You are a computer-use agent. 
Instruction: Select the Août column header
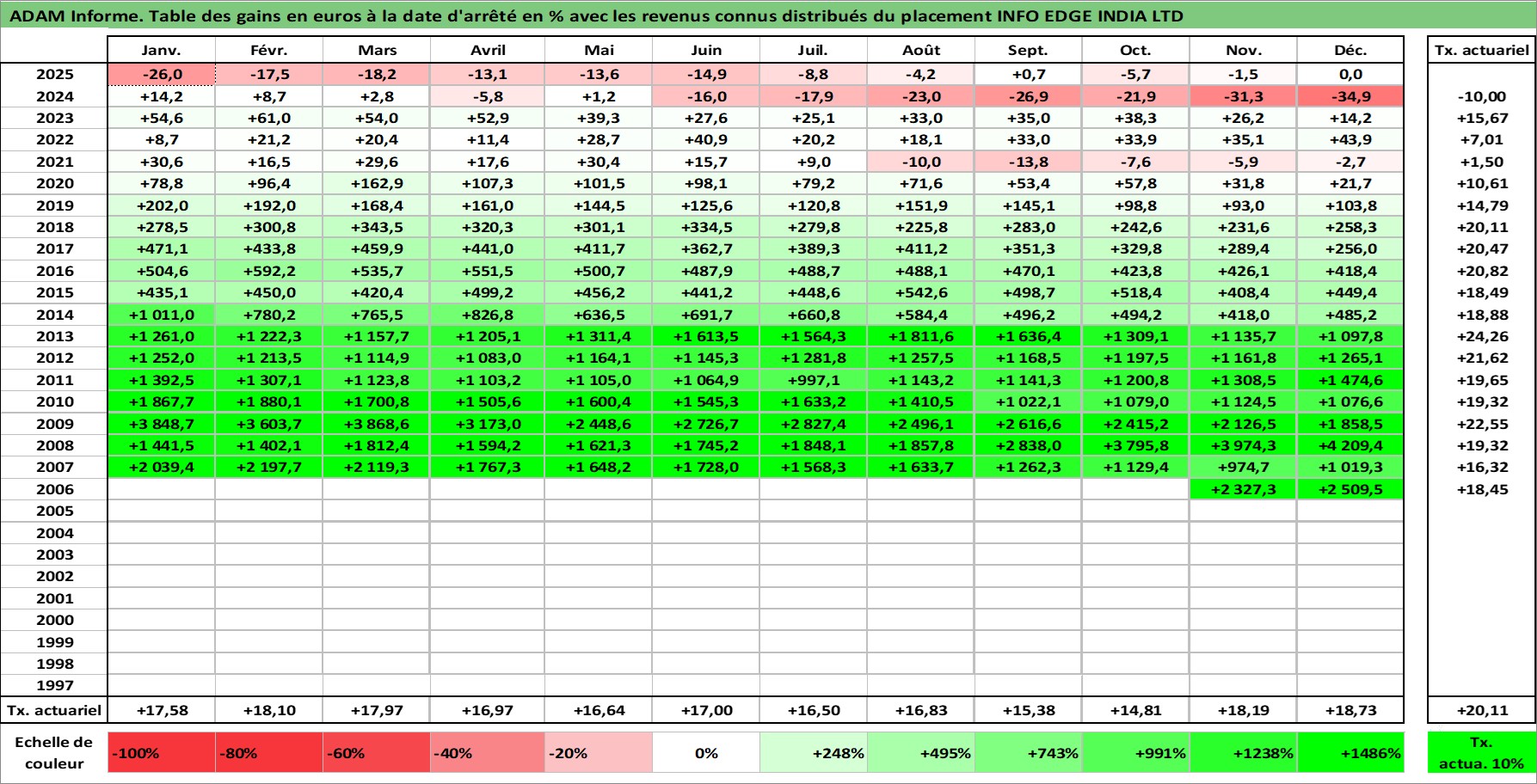pos(921,50)
